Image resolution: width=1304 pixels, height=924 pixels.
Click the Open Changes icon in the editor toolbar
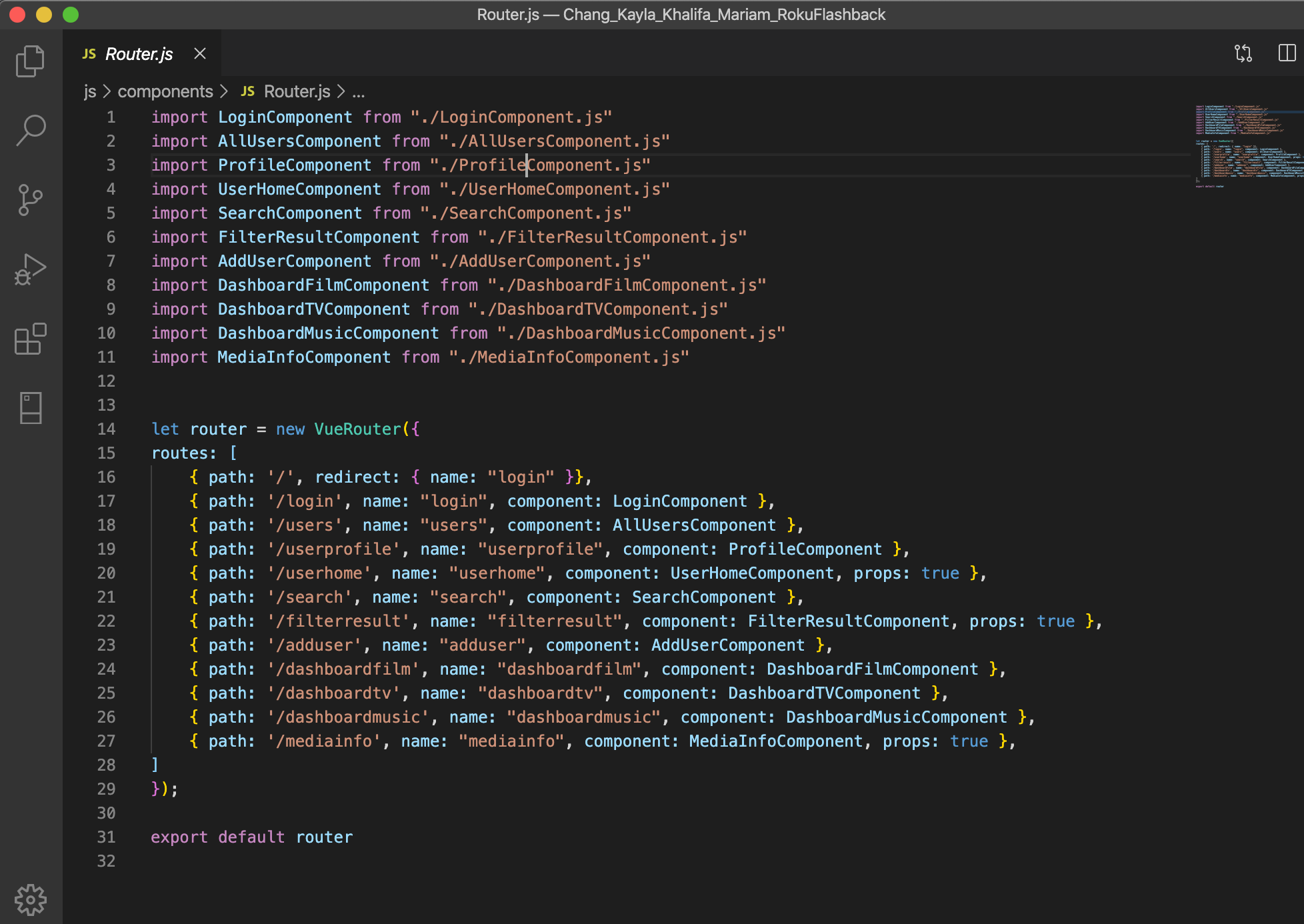[1245, 54]
